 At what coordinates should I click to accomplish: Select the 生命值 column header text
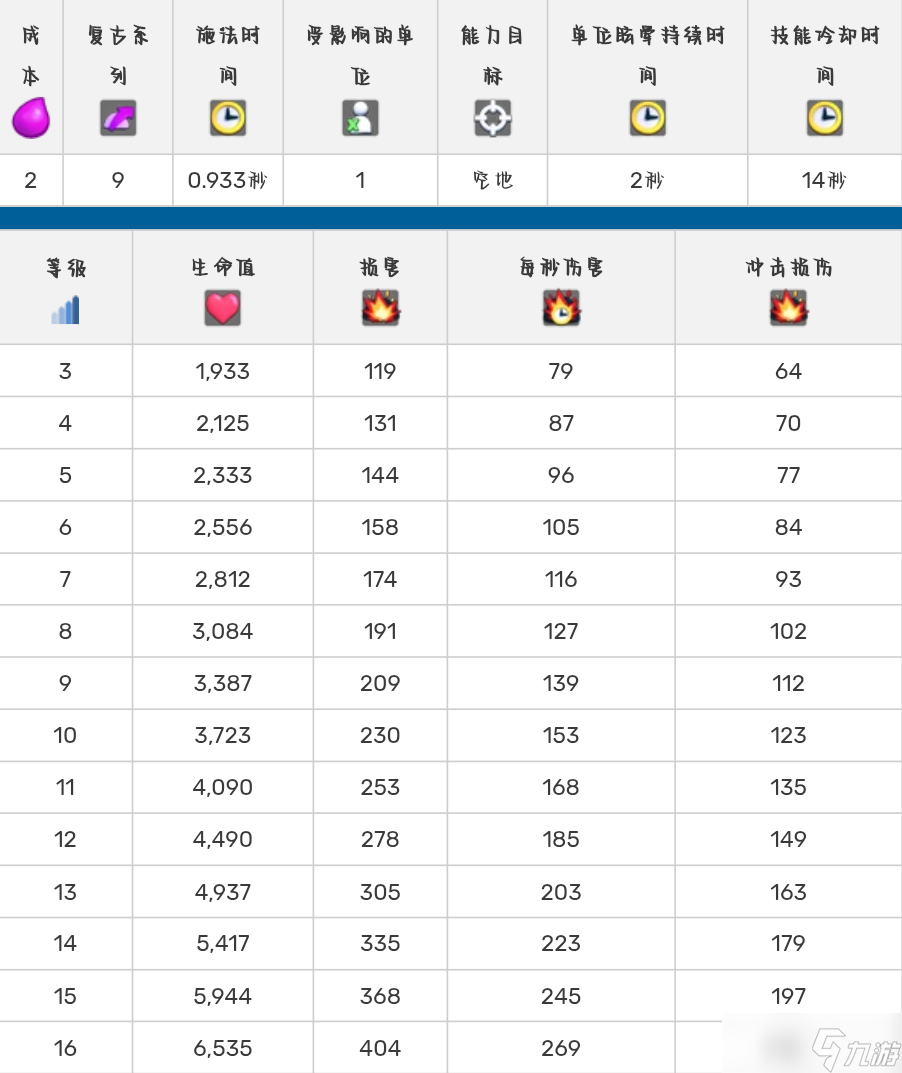tap(222, 268)
